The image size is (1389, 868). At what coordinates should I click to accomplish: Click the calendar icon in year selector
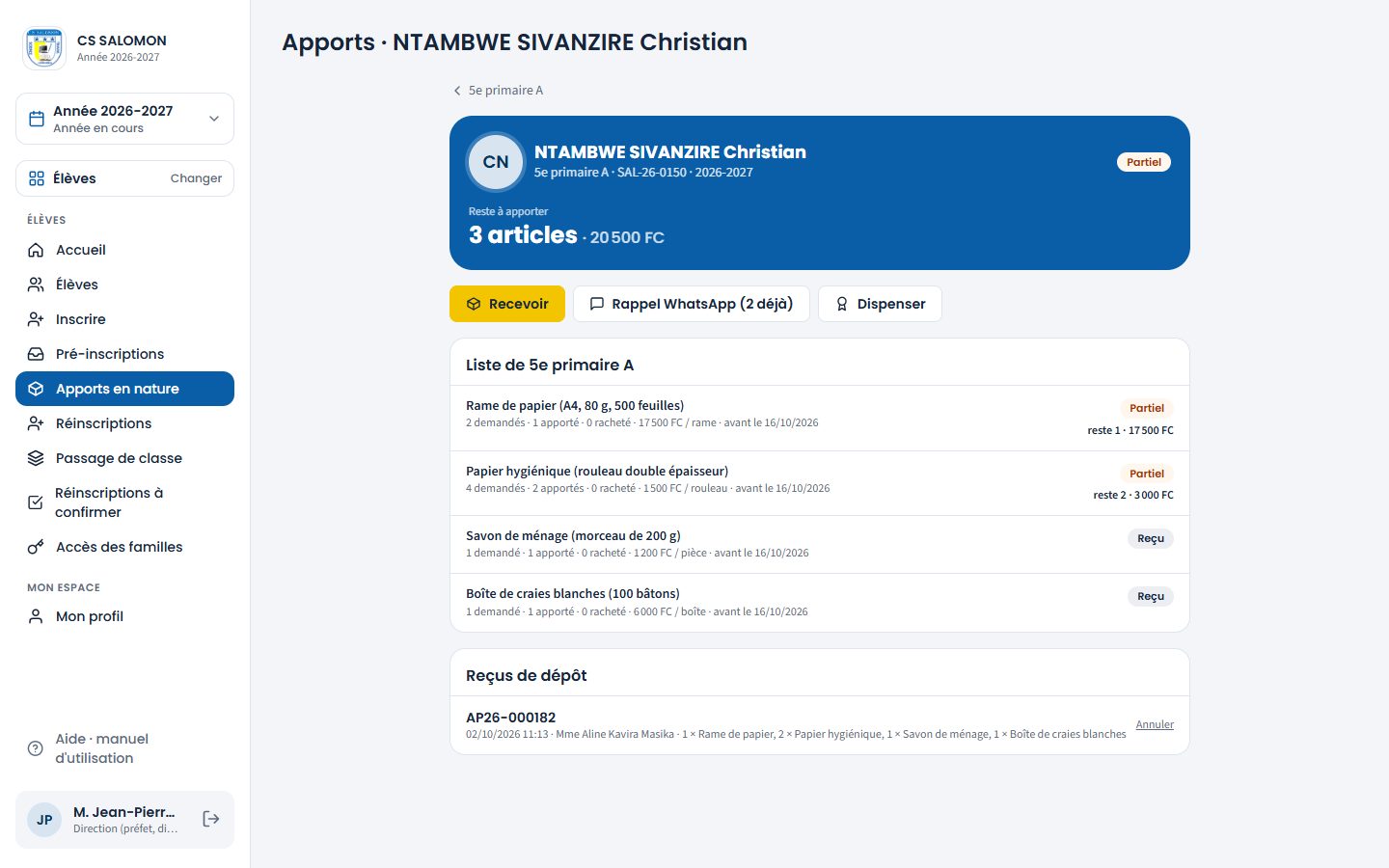click(37, 119)
